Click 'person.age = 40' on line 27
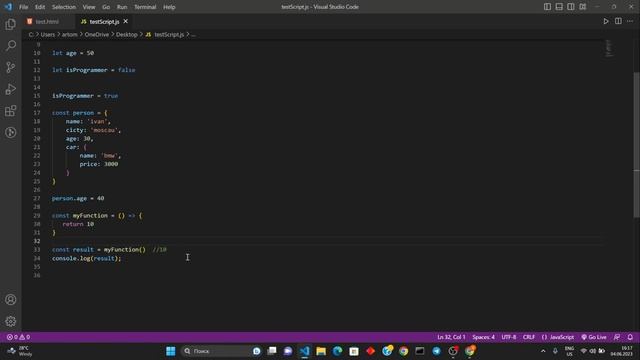Viewport: 640px width, 360px height. click(78, 198)
